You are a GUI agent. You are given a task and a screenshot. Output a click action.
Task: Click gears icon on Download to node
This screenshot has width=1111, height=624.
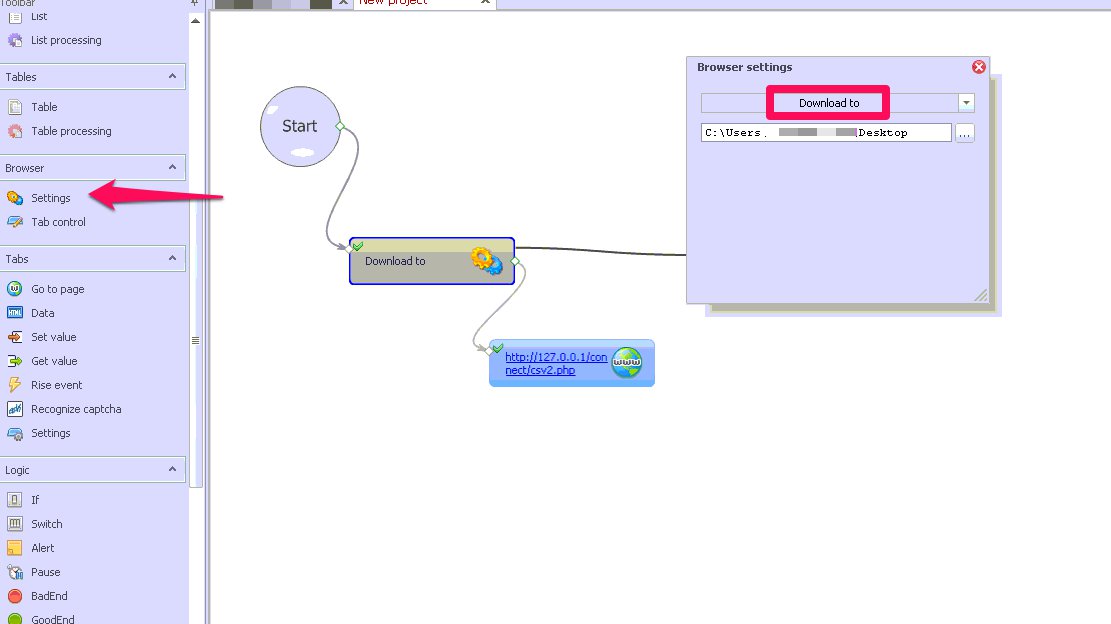click(x=487, y=261)
